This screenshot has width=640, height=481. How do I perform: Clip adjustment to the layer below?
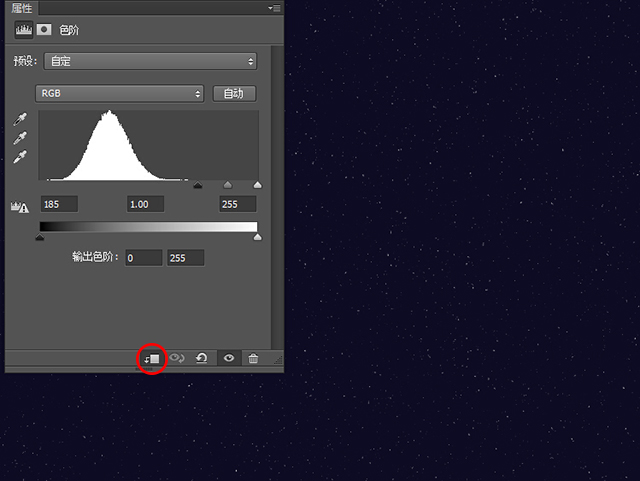(x=152, y=358)
